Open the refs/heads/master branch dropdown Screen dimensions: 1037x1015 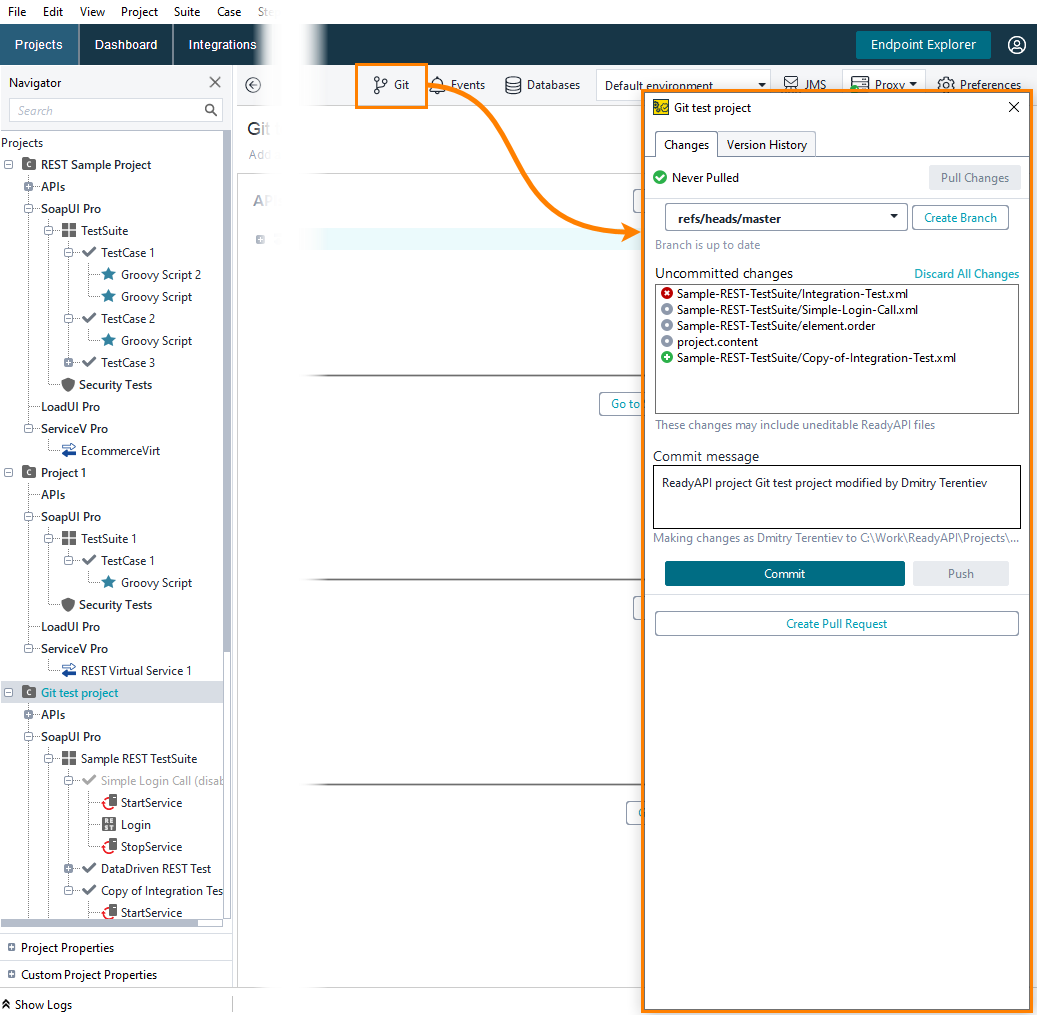[x=786, y=218]
